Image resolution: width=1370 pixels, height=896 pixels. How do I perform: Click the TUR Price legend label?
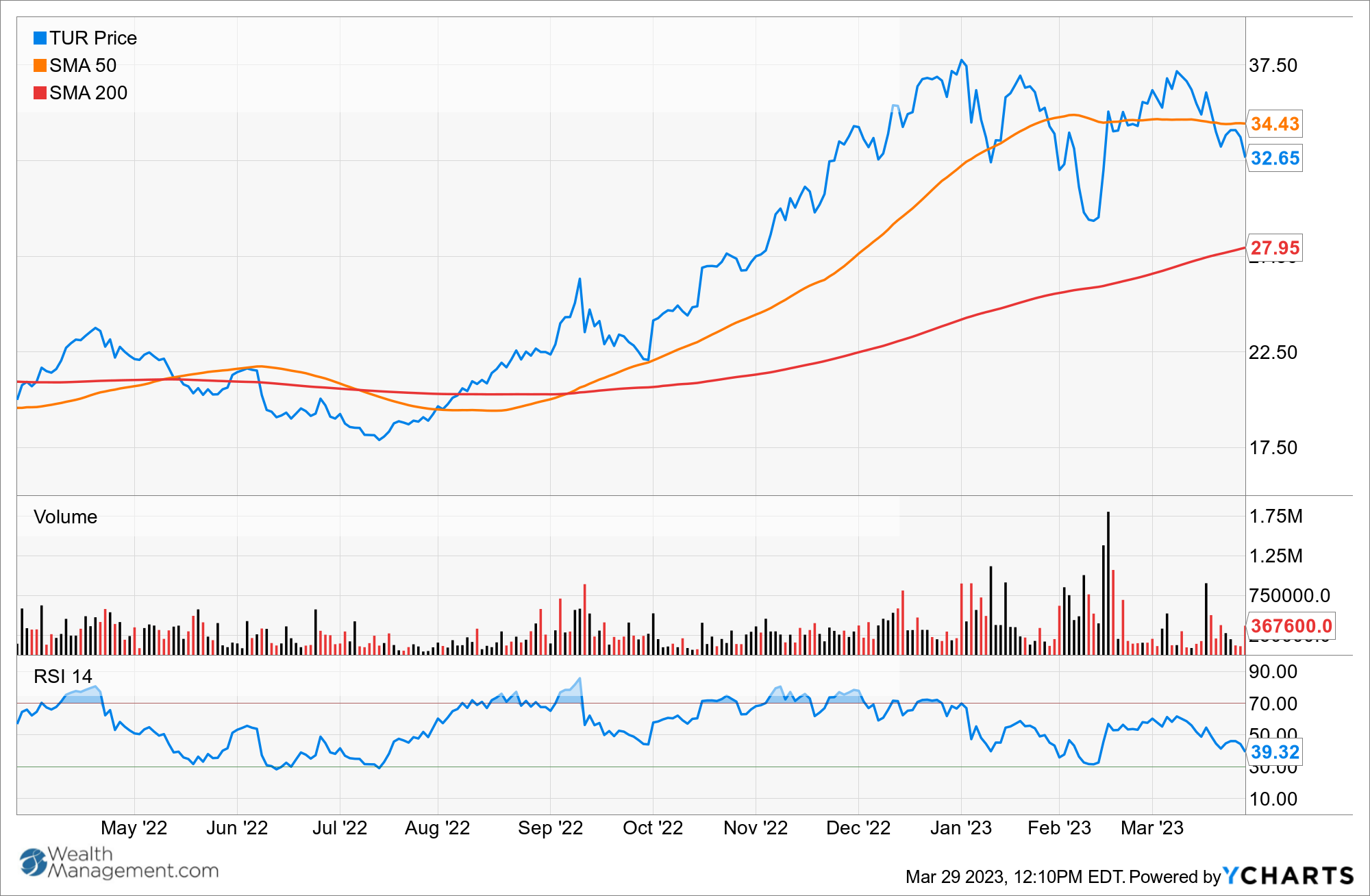pyautogui.click(x=92, y=38)
